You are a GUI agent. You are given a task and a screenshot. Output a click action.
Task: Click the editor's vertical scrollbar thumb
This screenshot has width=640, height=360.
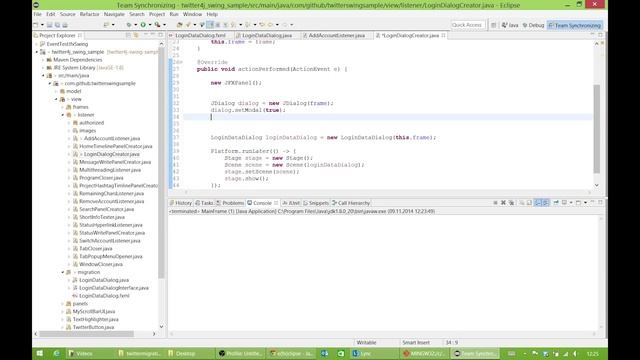coord(596,129)
